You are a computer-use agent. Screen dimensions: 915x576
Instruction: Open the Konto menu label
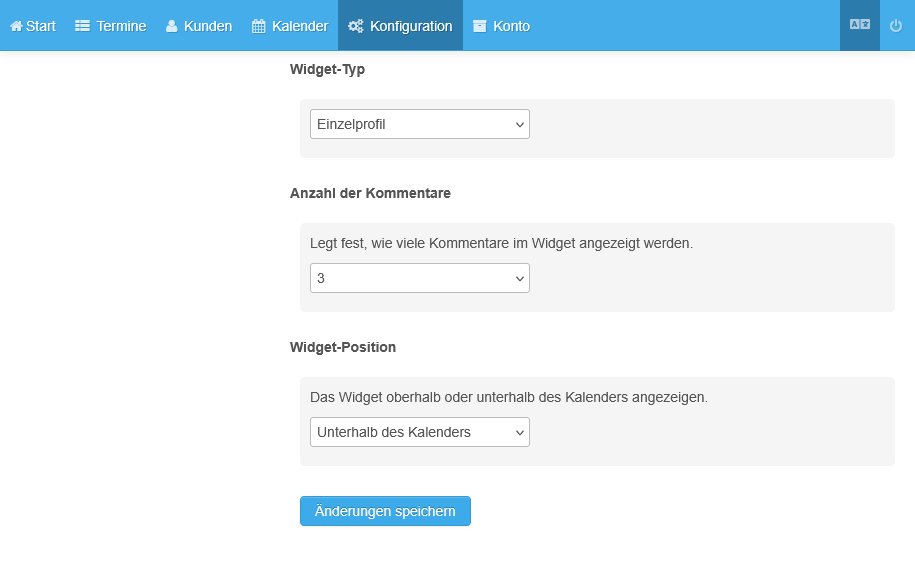tap(512, 26)
